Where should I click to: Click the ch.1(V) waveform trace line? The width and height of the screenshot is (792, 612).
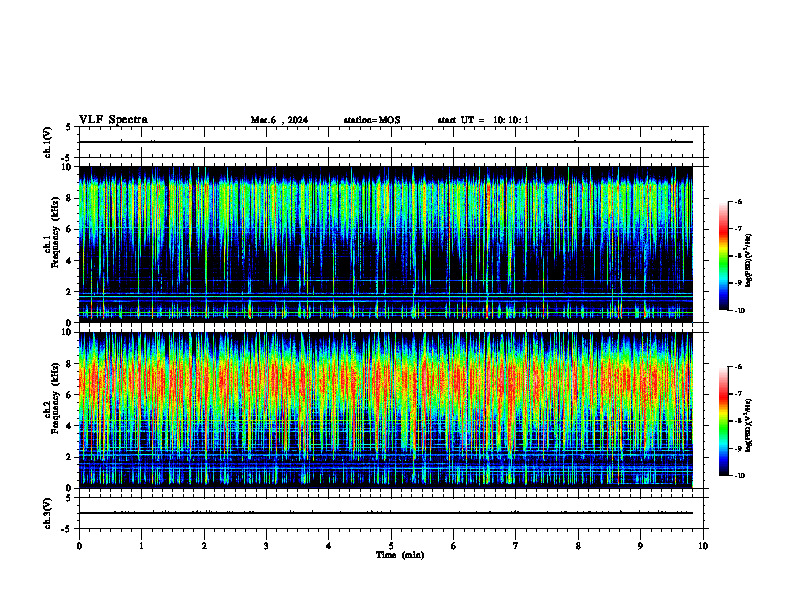point(385,142)
